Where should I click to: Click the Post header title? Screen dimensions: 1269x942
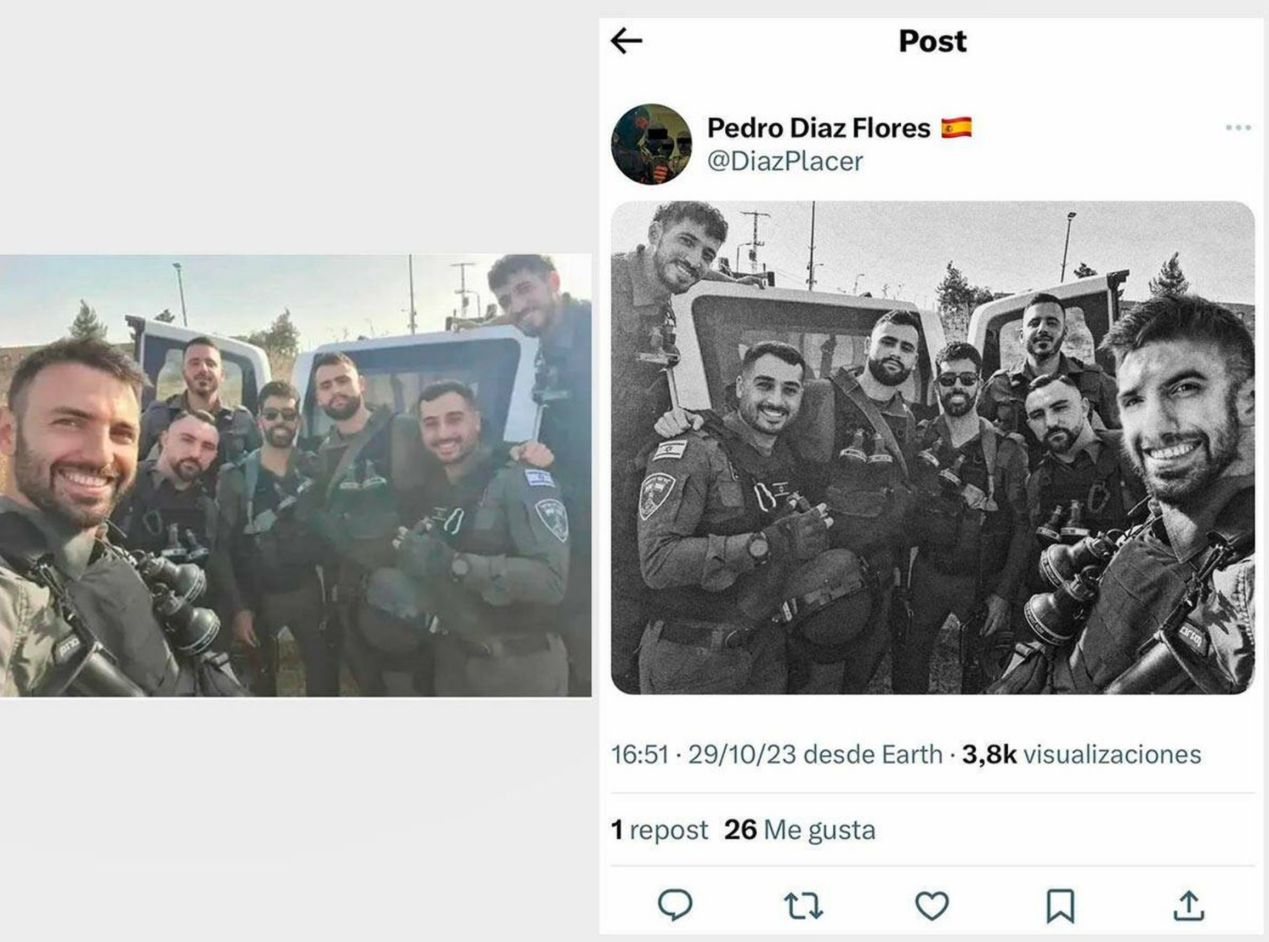[932, 41]
